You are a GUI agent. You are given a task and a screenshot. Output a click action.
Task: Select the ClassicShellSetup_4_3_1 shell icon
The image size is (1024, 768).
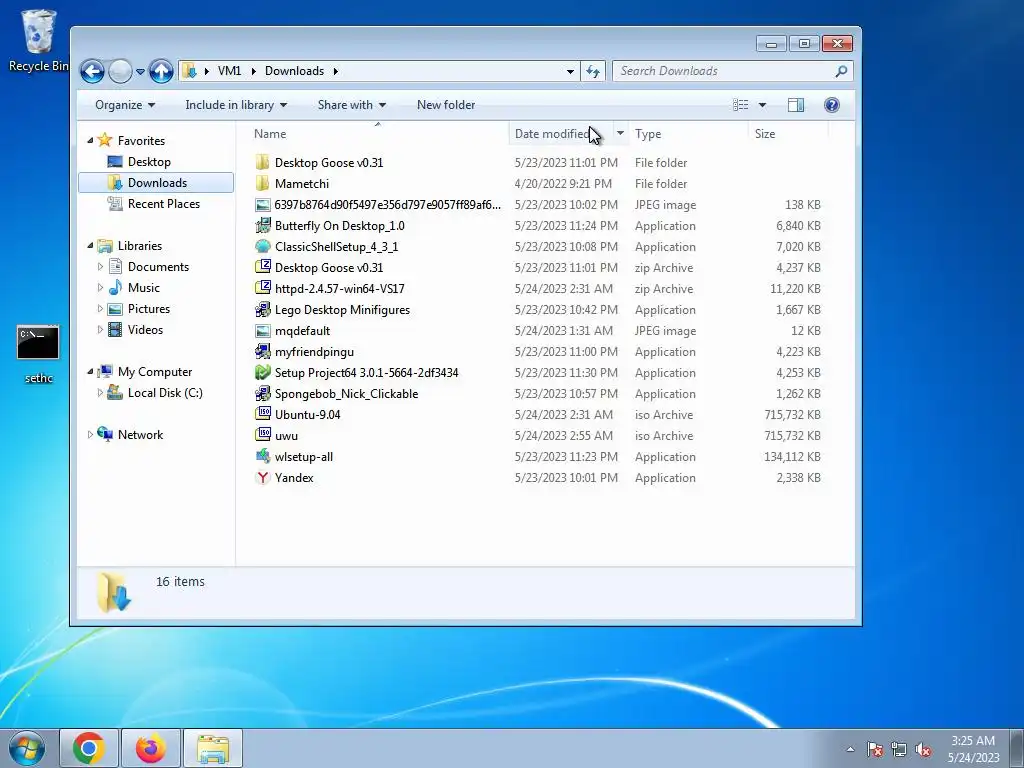pos(263,247)
